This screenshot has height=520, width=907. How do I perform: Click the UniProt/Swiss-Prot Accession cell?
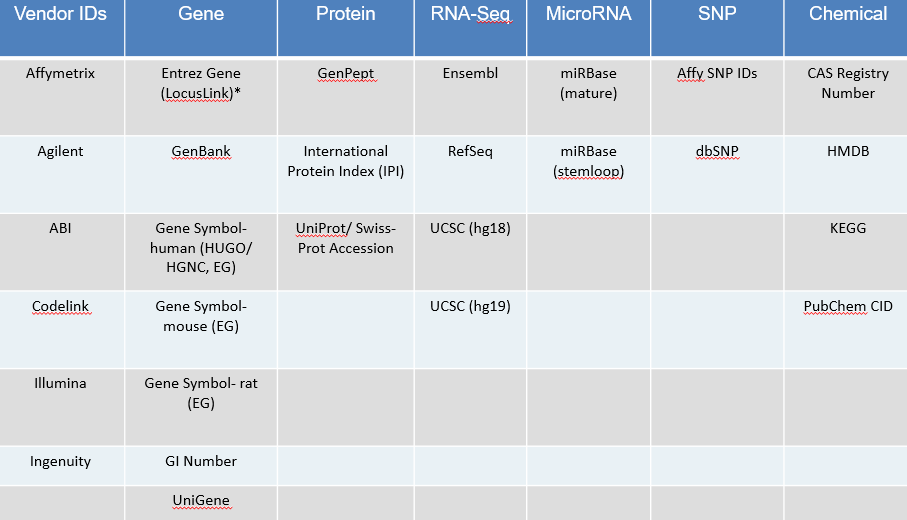(345, 238)
